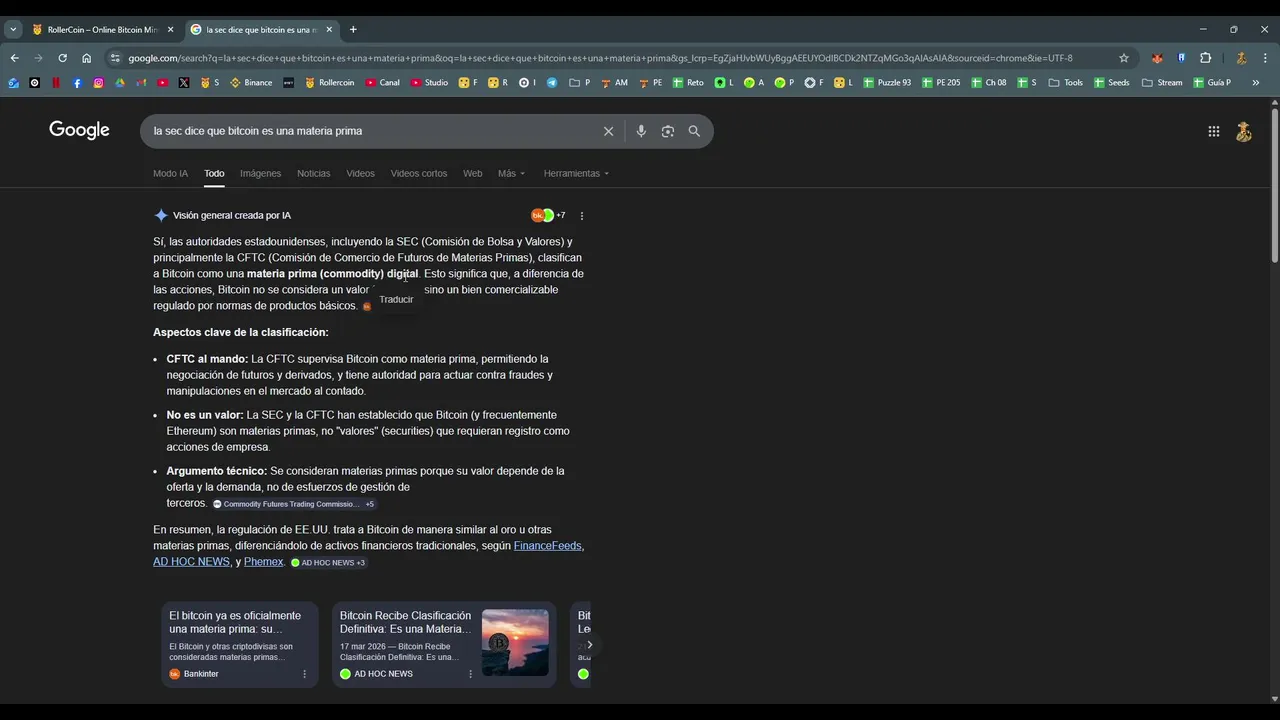1280x720 pixels.
Task: Open the tab search dropdown
Action: coord(13,30)
